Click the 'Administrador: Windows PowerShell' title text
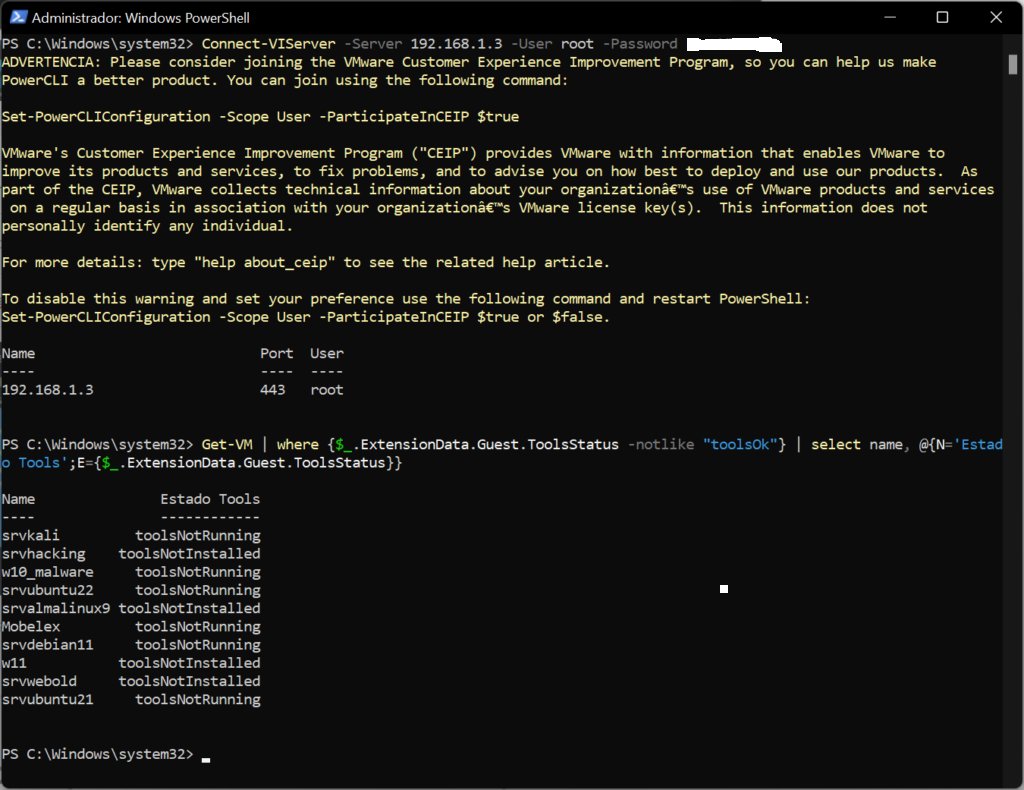Image resolution: width=1024 pixels, height=790 pixels. click(140, 18)
